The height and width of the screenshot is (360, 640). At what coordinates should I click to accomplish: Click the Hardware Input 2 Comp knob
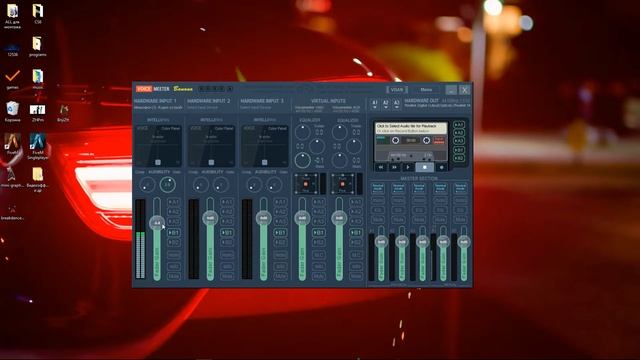point(200,185)
